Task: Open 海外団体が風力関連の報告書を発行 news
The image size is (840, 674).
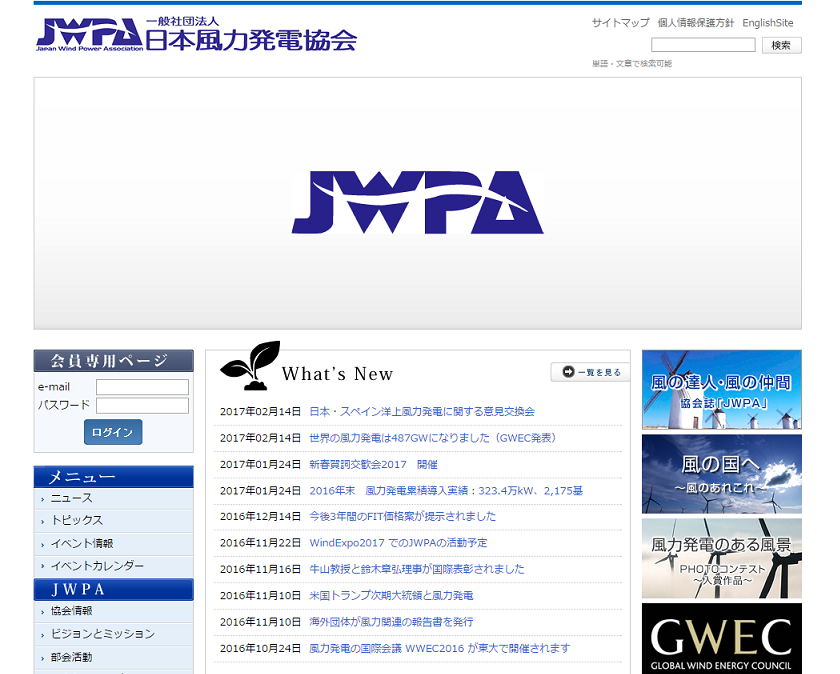Action: [x=392, y=622]
